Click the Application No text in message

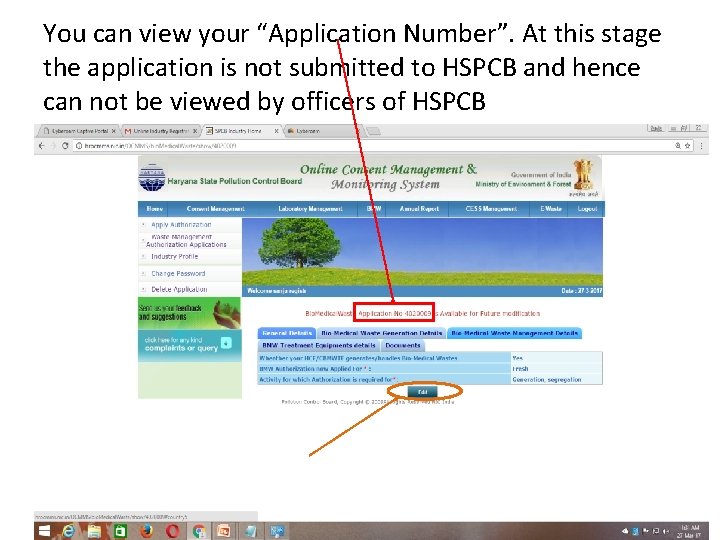(x=394, y=314)
